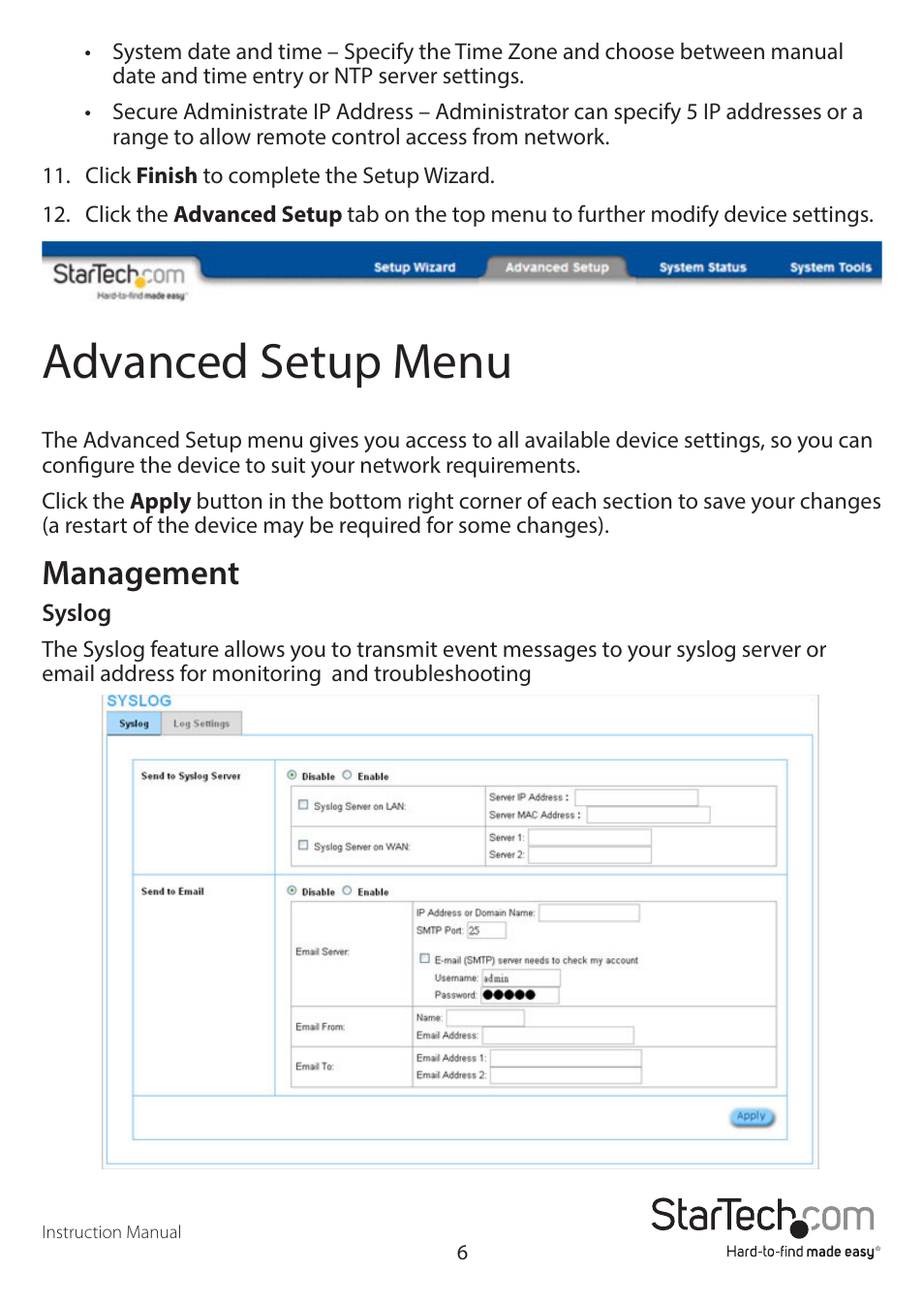Check SMTP server needs to check my account
The height and width of the screenshot is (1303, 924).
(x=424, y=959)
